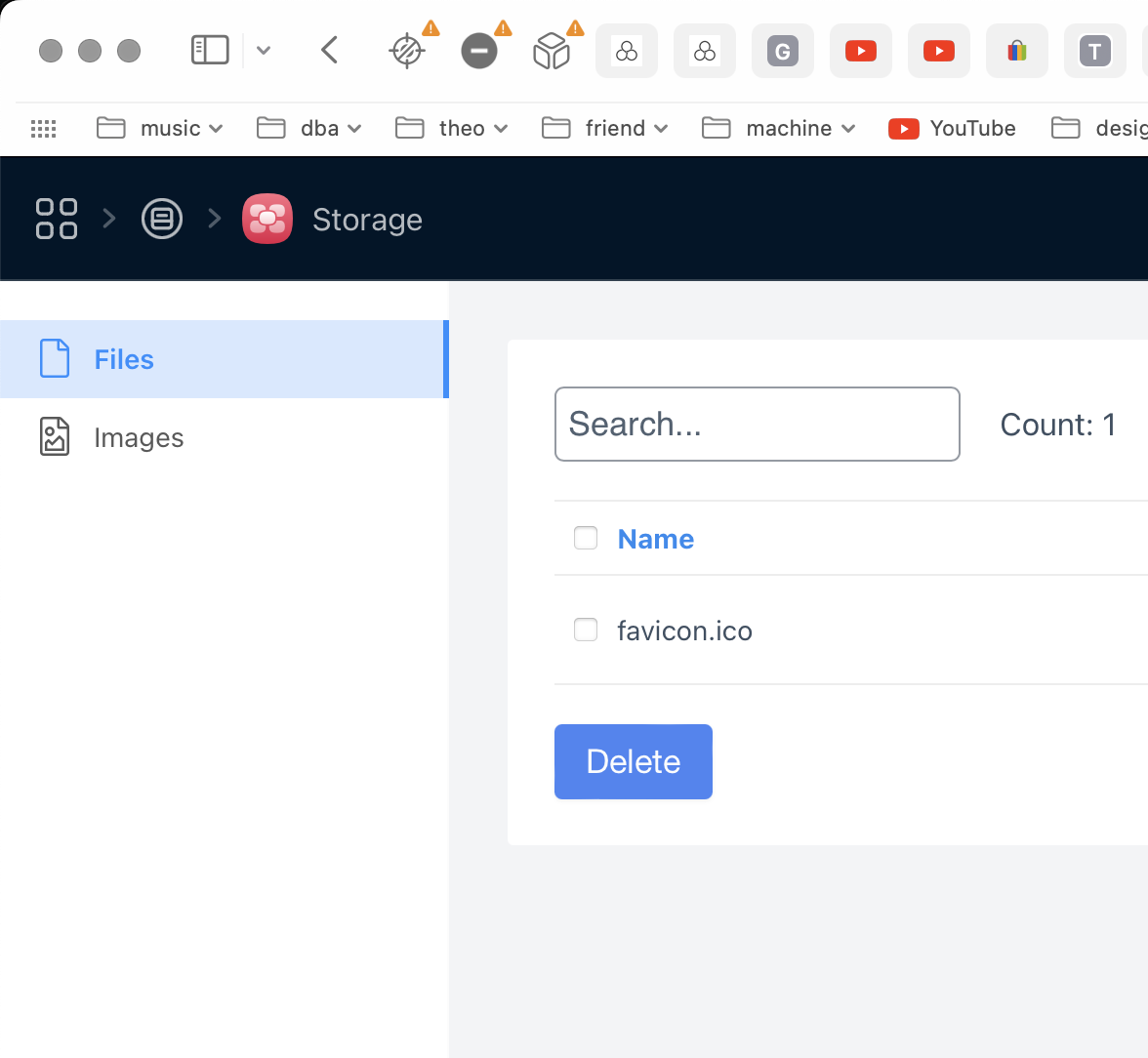Click the crosshair target extension icon

[x=406, y=51]
